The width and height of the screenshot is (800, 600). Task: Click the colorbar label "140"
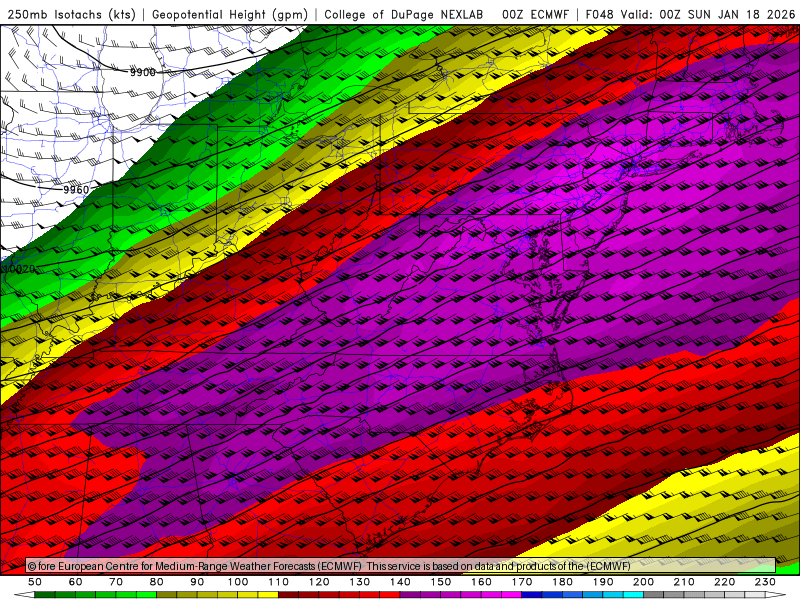pyautogui.click(x=401, y=582)
